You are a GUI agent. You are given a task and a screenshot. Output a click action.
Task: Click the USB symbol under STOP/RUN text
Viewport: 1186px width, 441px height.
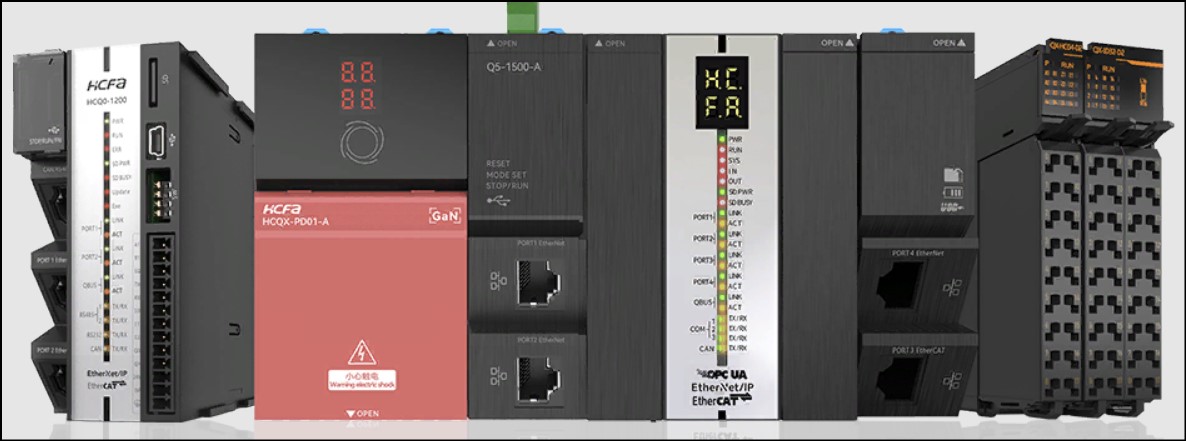[x=496, y=200]
